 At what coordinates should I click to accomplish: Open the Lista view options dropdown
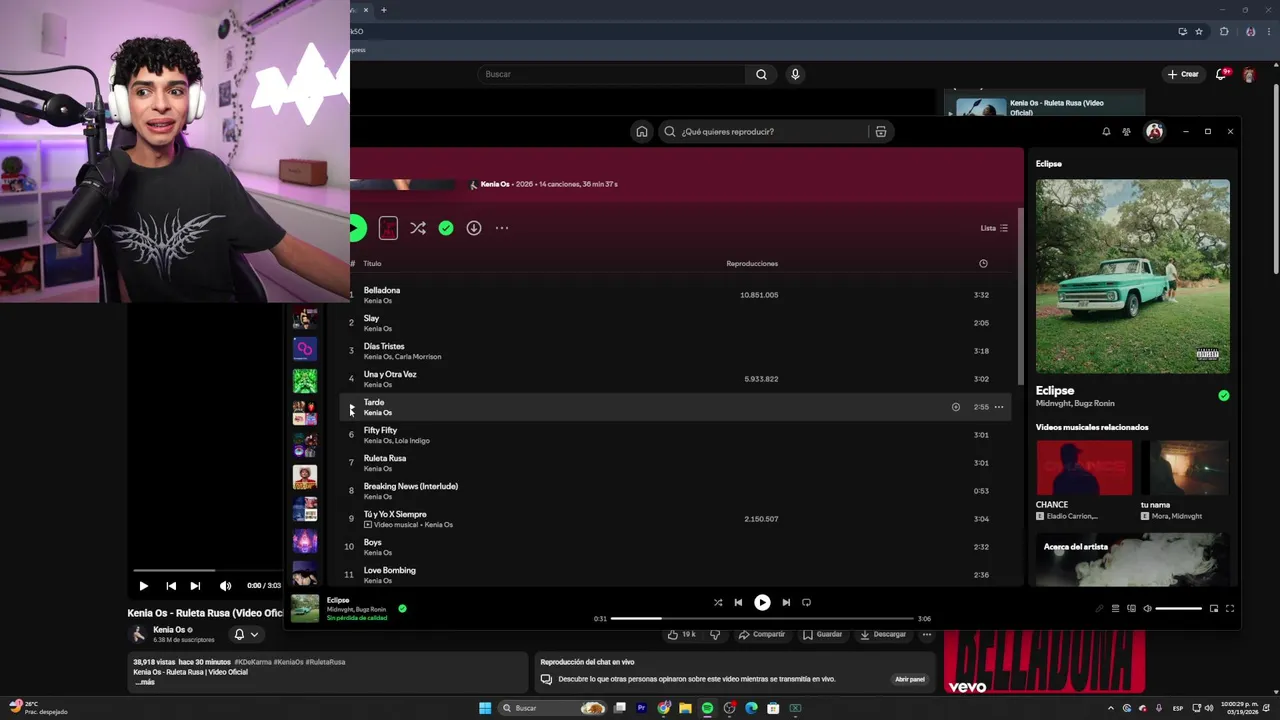[994, 228]
